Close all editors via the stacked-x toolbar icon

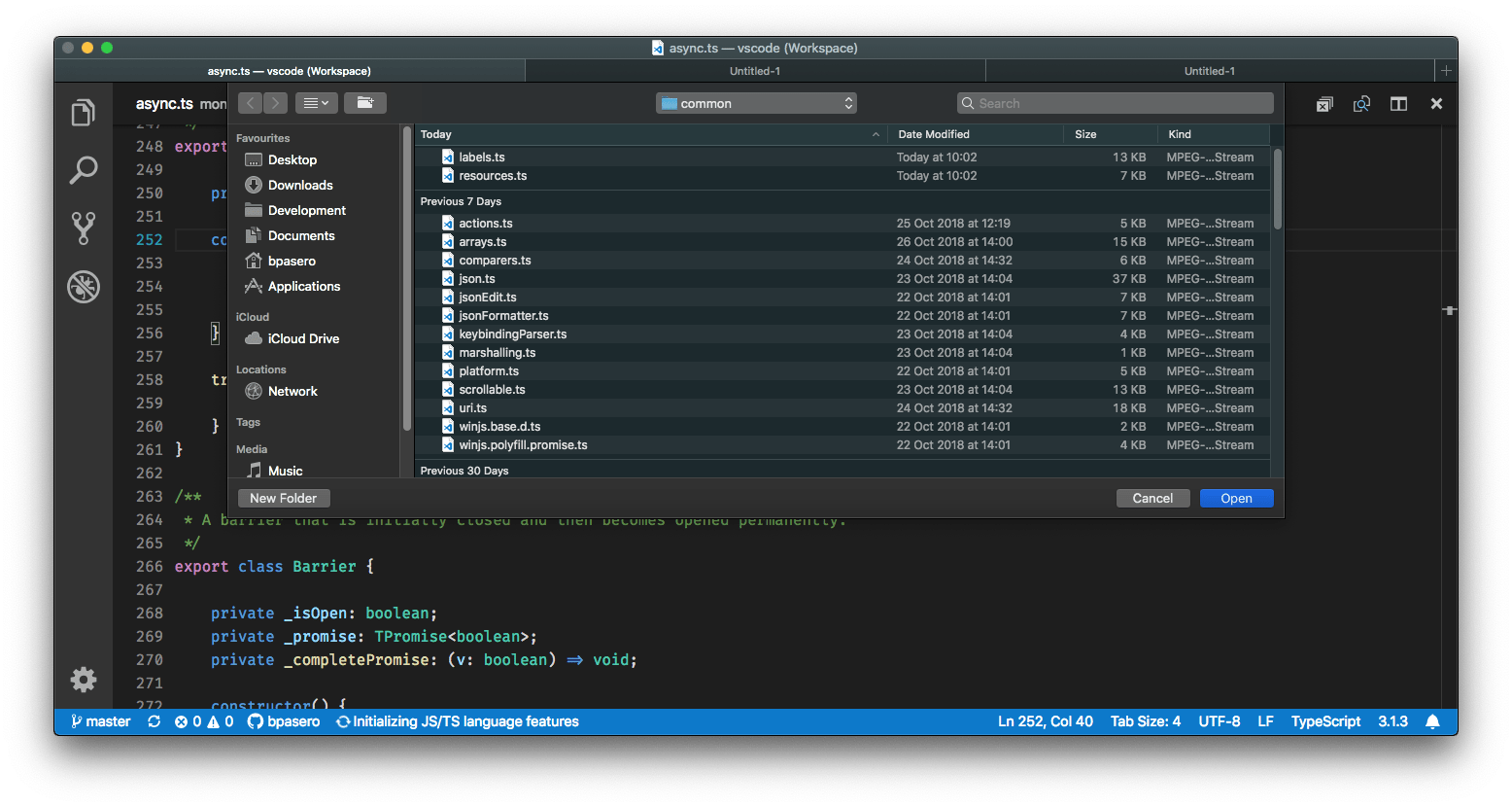1324,103
